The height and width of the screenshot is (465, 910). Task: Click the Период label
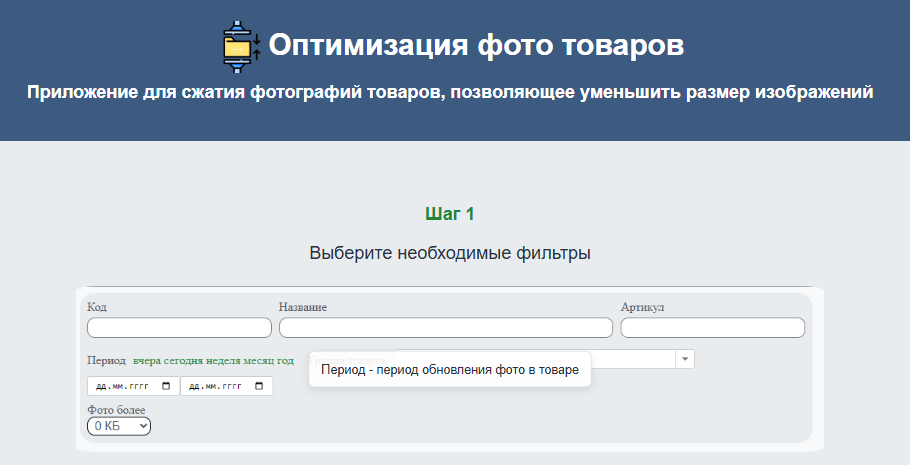coord(106,361)
